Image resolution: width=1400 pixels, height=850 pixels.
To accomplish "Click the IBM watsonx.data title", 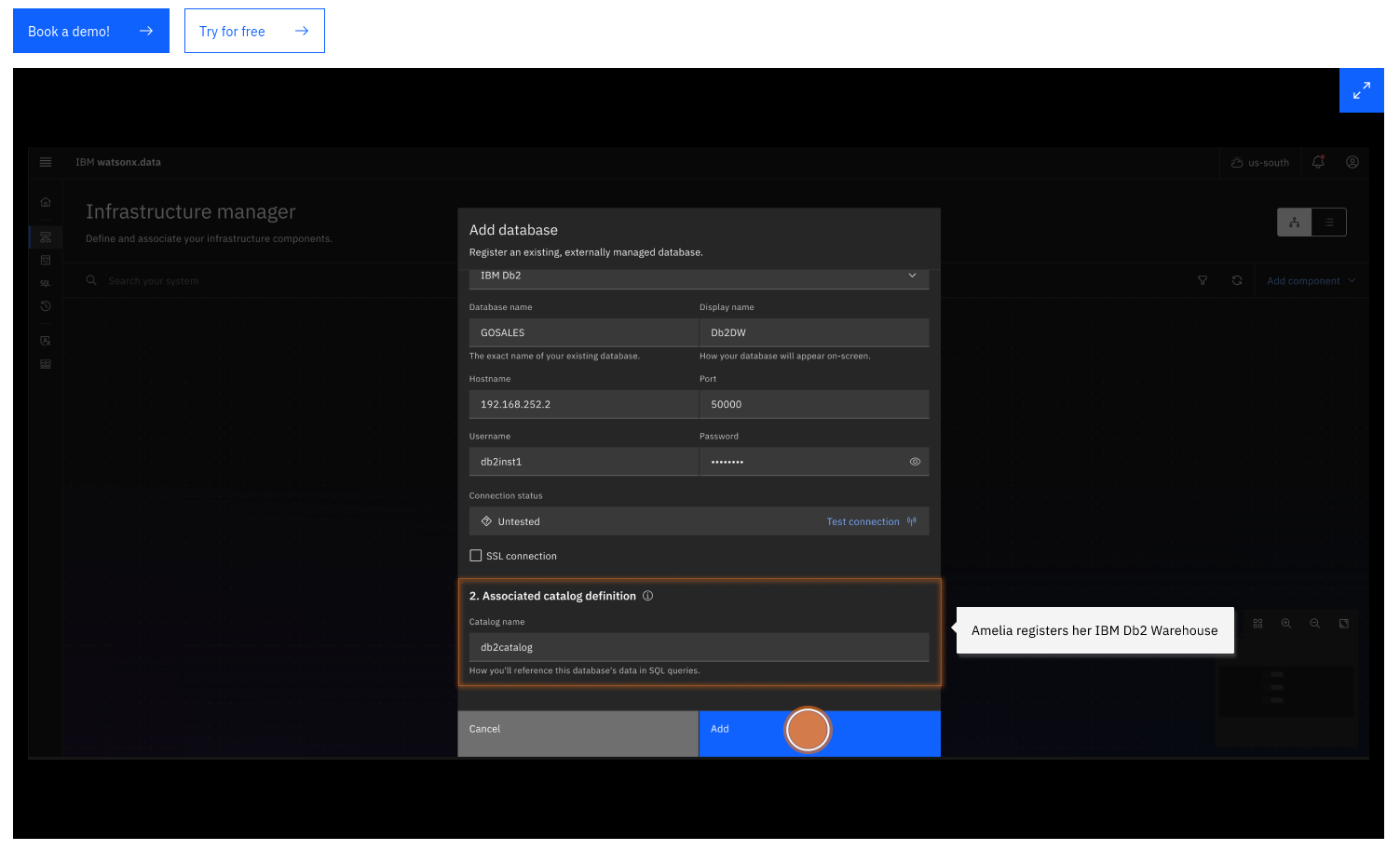I will coord(118,162).
